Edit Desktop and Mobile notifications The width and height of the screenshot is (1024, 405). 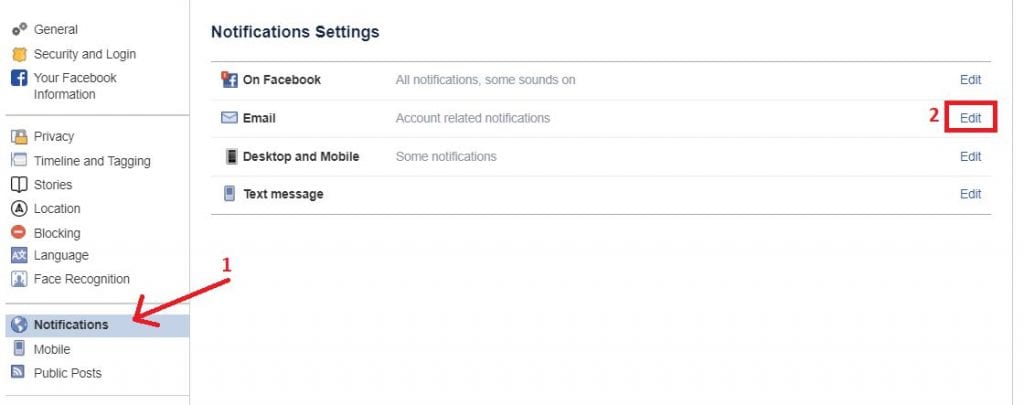(x=970, y=157)
